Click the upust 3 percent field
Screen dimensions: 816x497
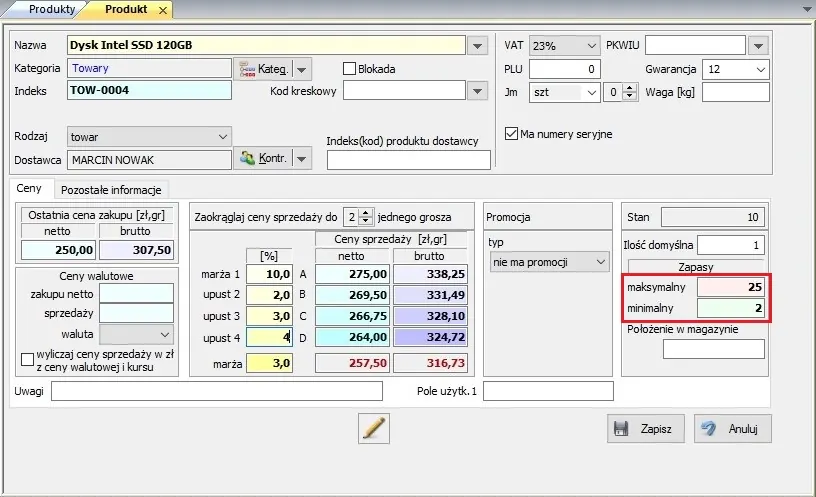click(269, 316)
